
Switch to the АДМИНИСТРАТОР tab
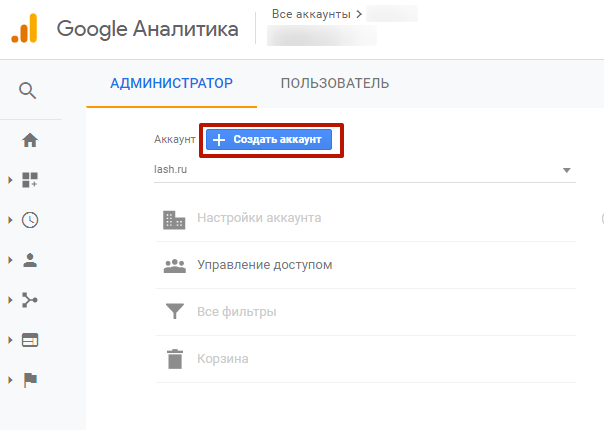pos(171,83)
